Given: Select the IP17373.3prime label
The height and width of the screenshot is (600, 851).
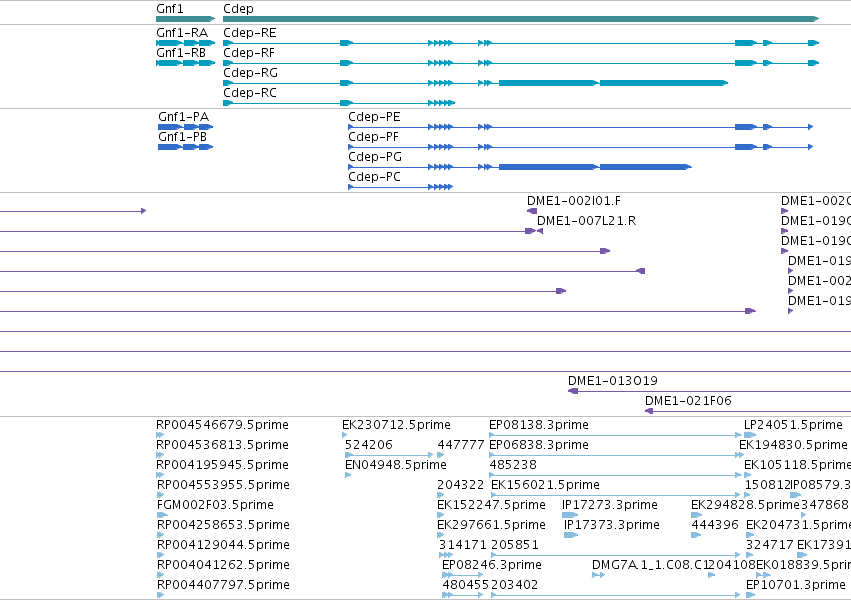Looking at the screenshot, I should coord(612,525).
